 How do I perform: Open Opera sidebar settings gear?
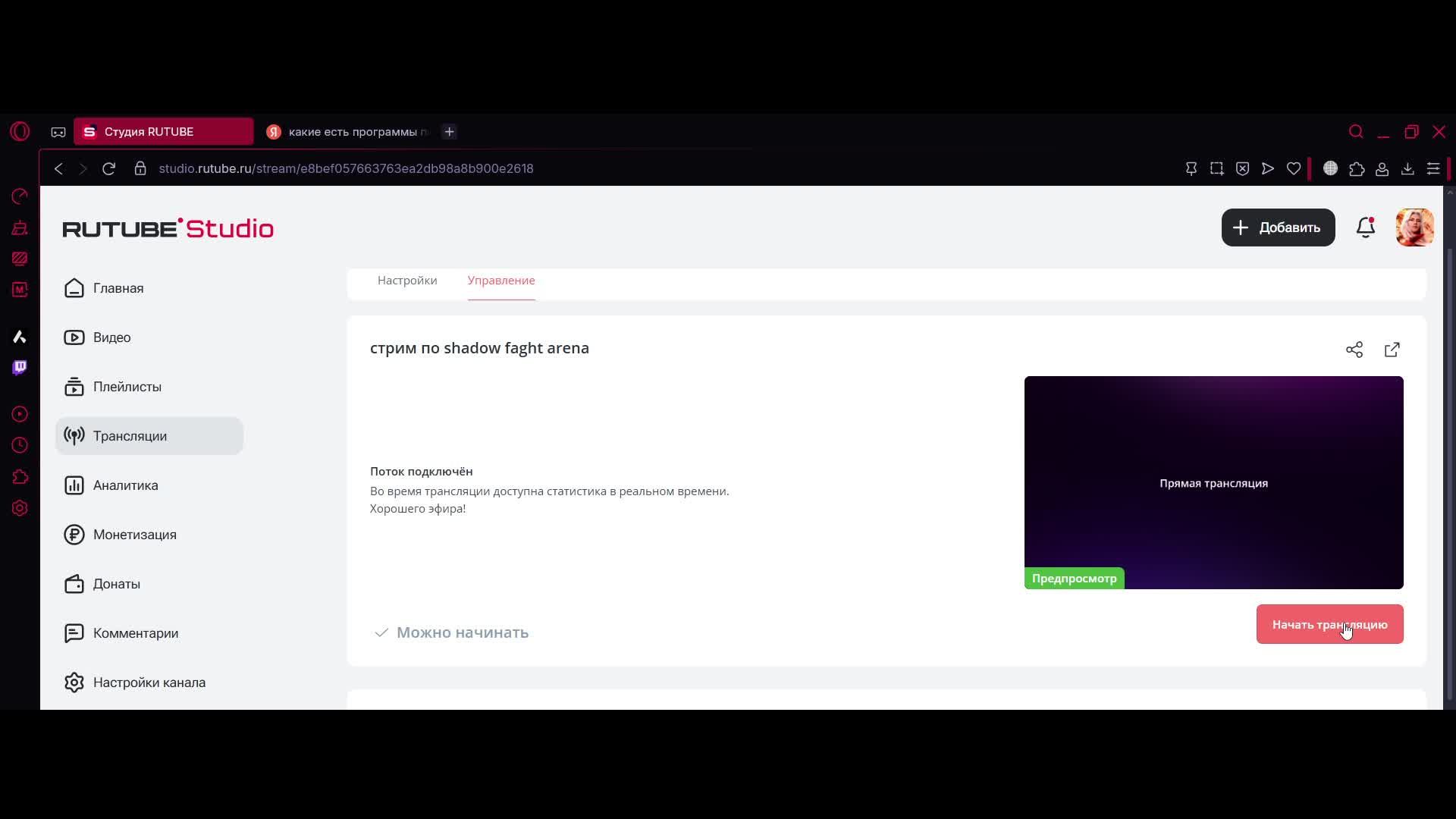coord(20,508)
